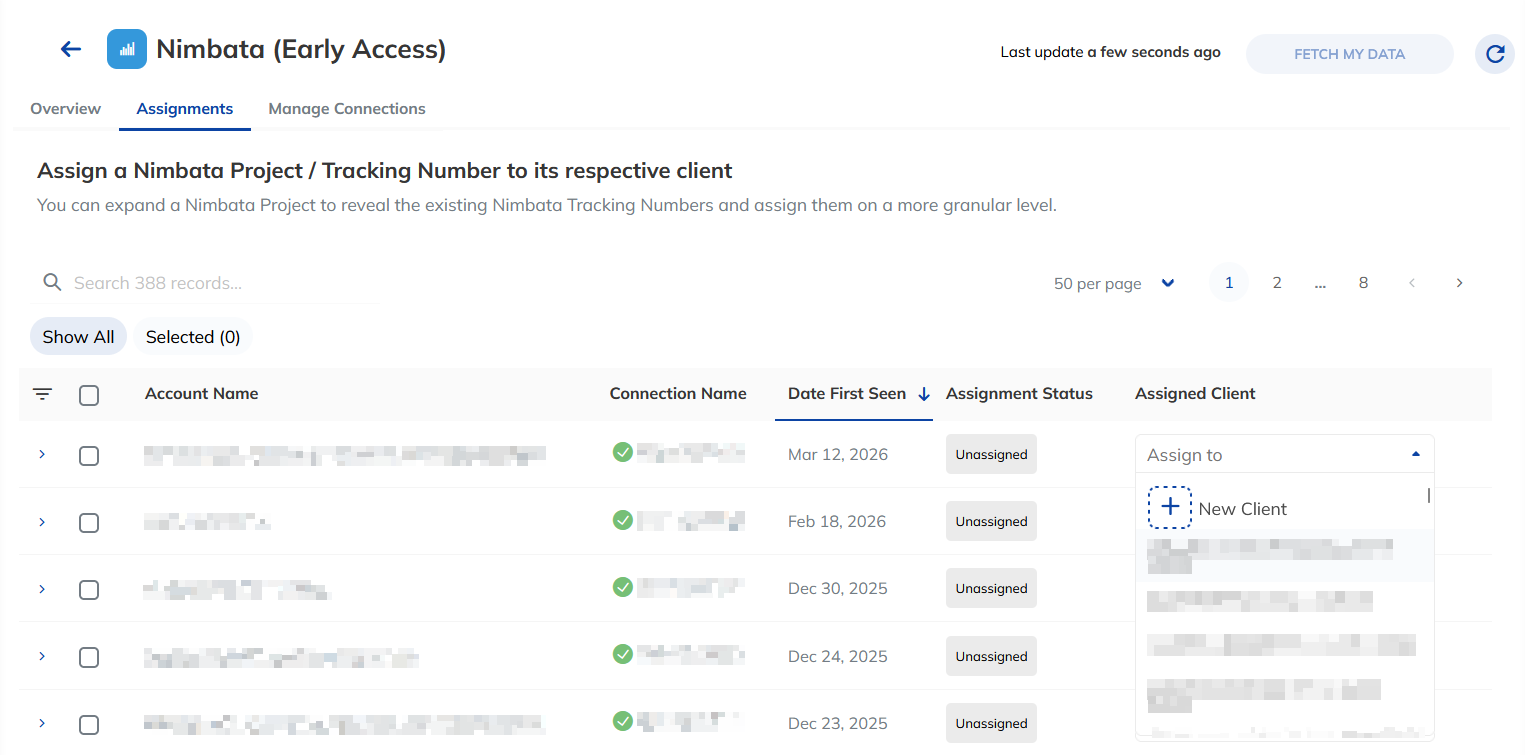
Task: Click the Assigned Client column header
Action: [1195, 394]
